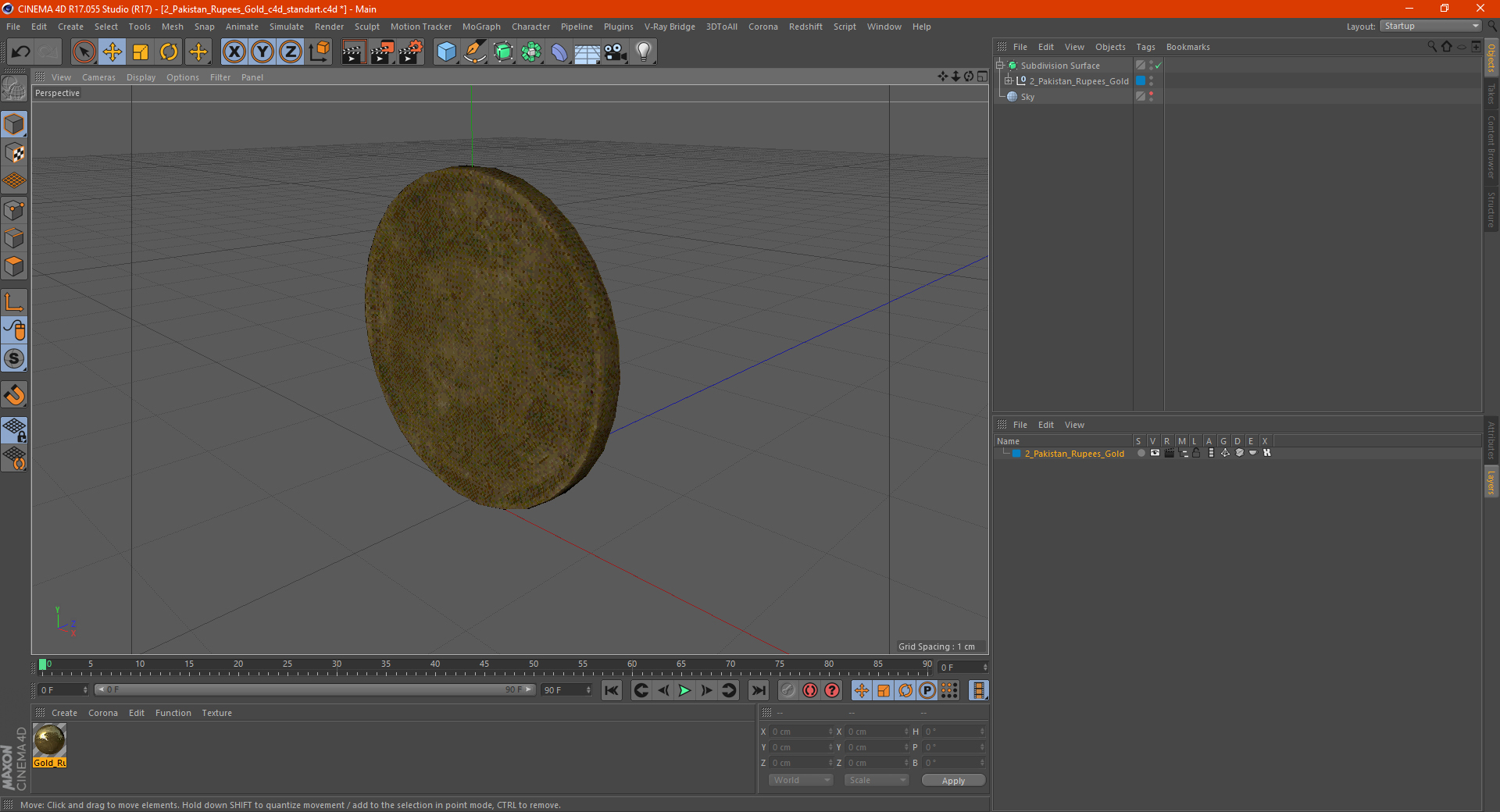Select the Gold_Ru material thumbnail

pos(49,740)
